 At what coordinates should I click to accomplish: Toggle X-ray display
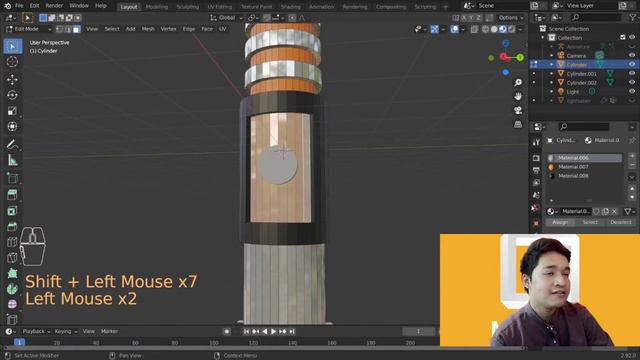[474, 29]
